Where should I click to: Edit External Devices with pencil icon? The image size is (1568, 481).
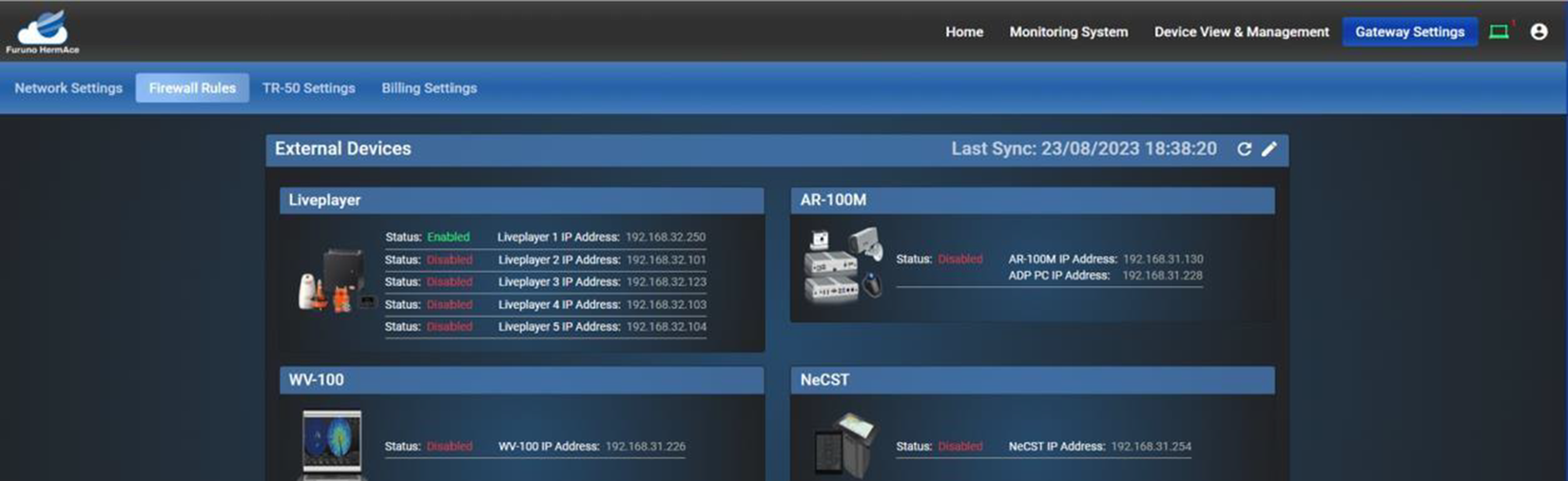(1269, 148)
